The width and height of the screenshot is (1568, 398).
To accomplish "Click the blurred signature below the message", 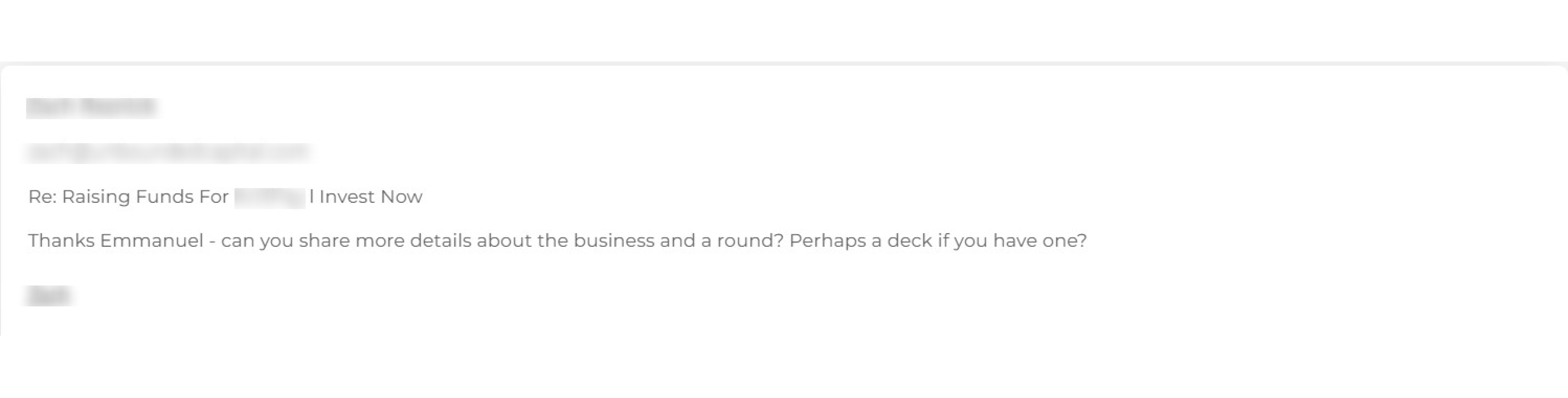I will (49, 296).
